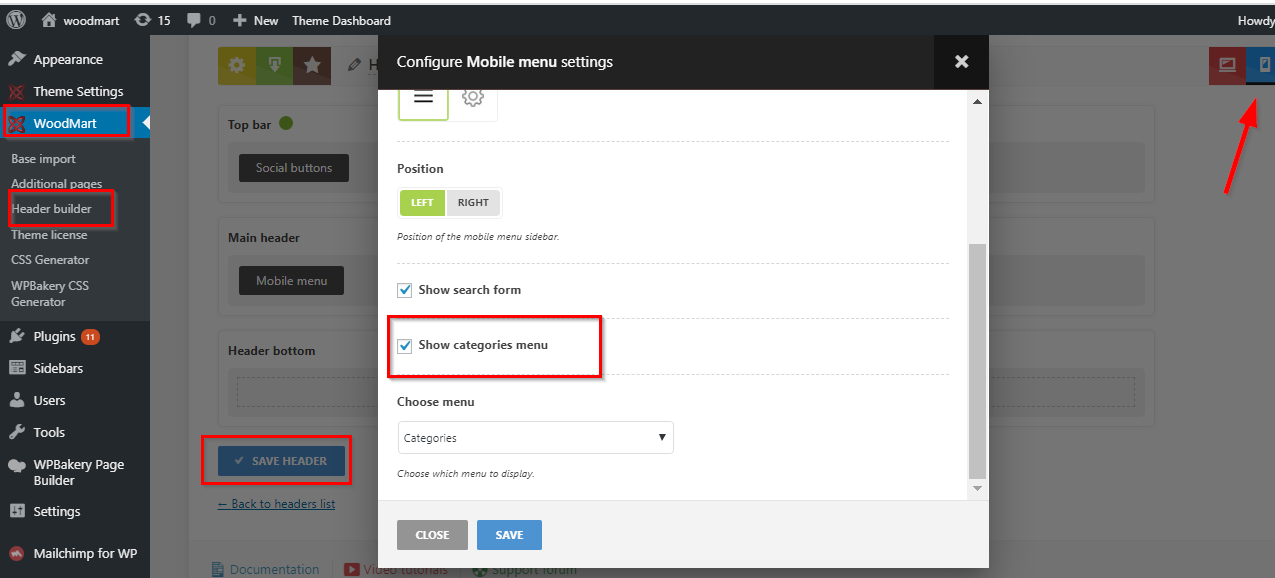Open Base import submenu item
The image size is (1275, 578).
[43, 159]
